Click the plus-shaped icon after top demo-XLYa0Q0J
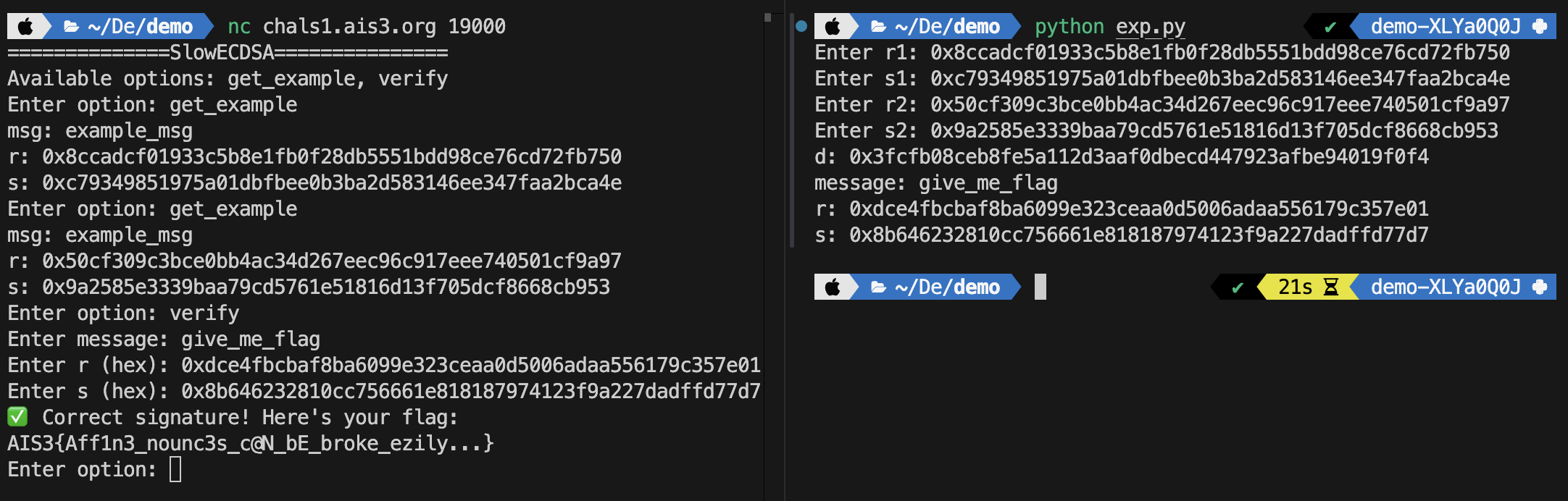The height and width of the screenshot is (501, 1568). point(1540,27)
